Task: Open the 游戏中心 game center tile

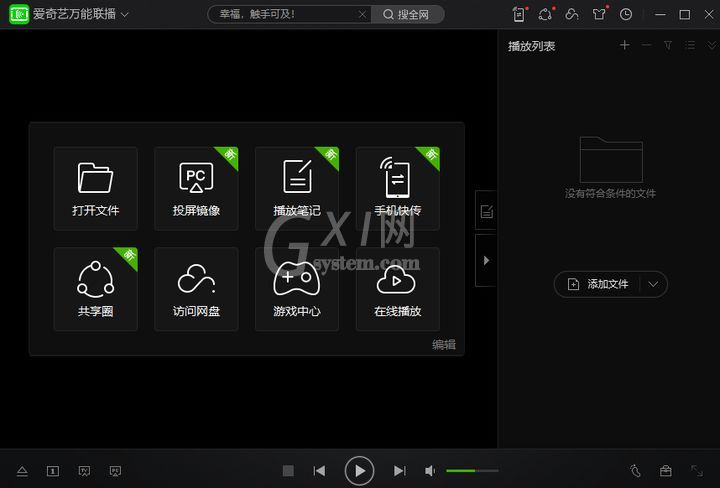Action: [x=297, y=289]
